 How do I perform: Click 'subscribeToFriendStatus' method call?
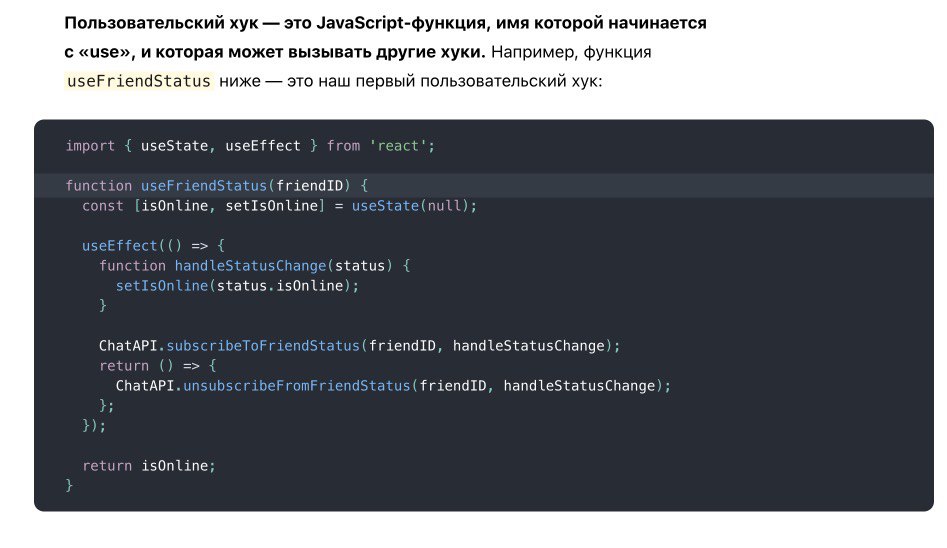[263, 346]
